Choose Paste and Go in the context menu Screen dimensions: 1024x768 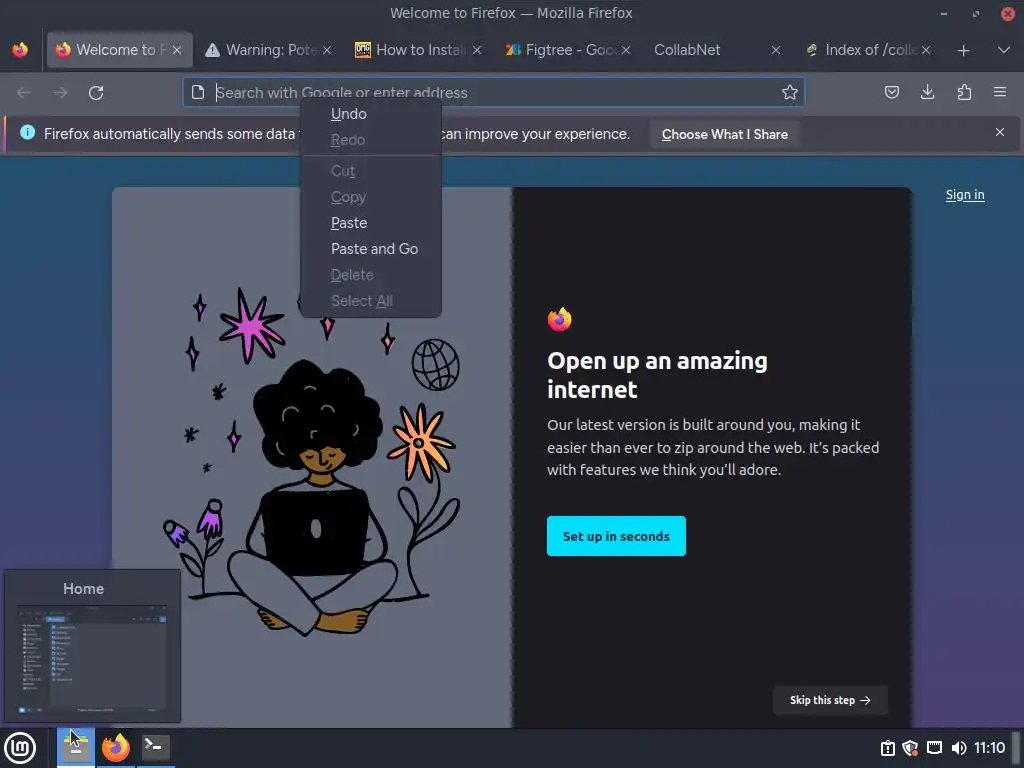371,249
